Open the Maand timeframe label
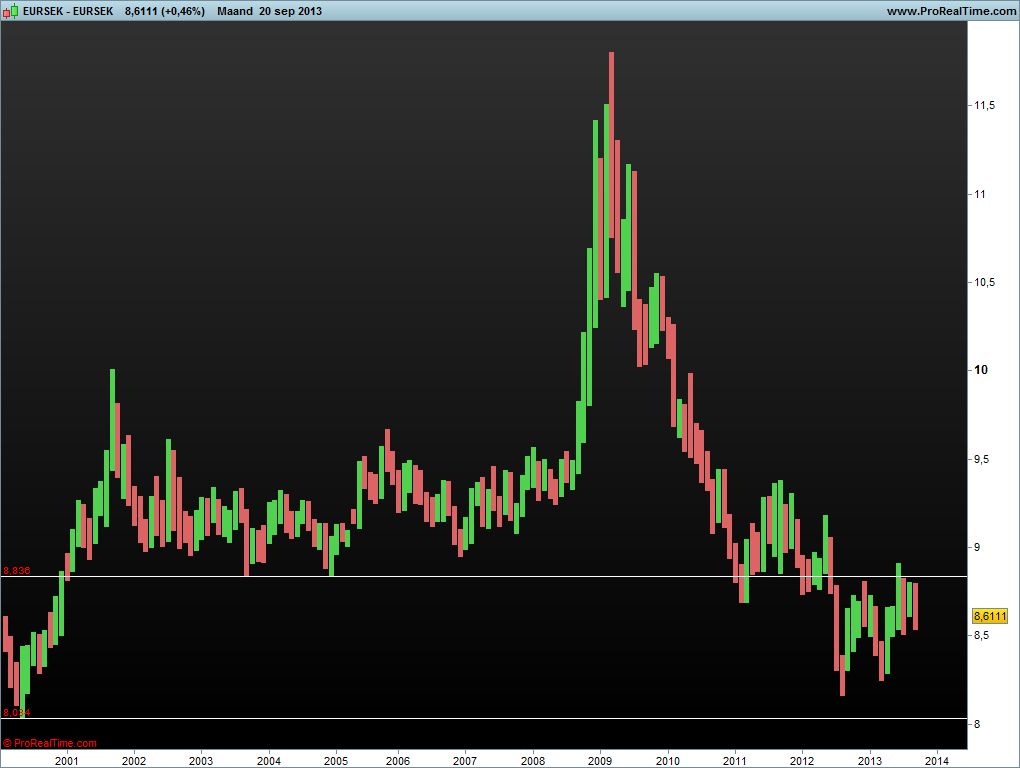This screenshot has height=768, width=1020. 234,11
